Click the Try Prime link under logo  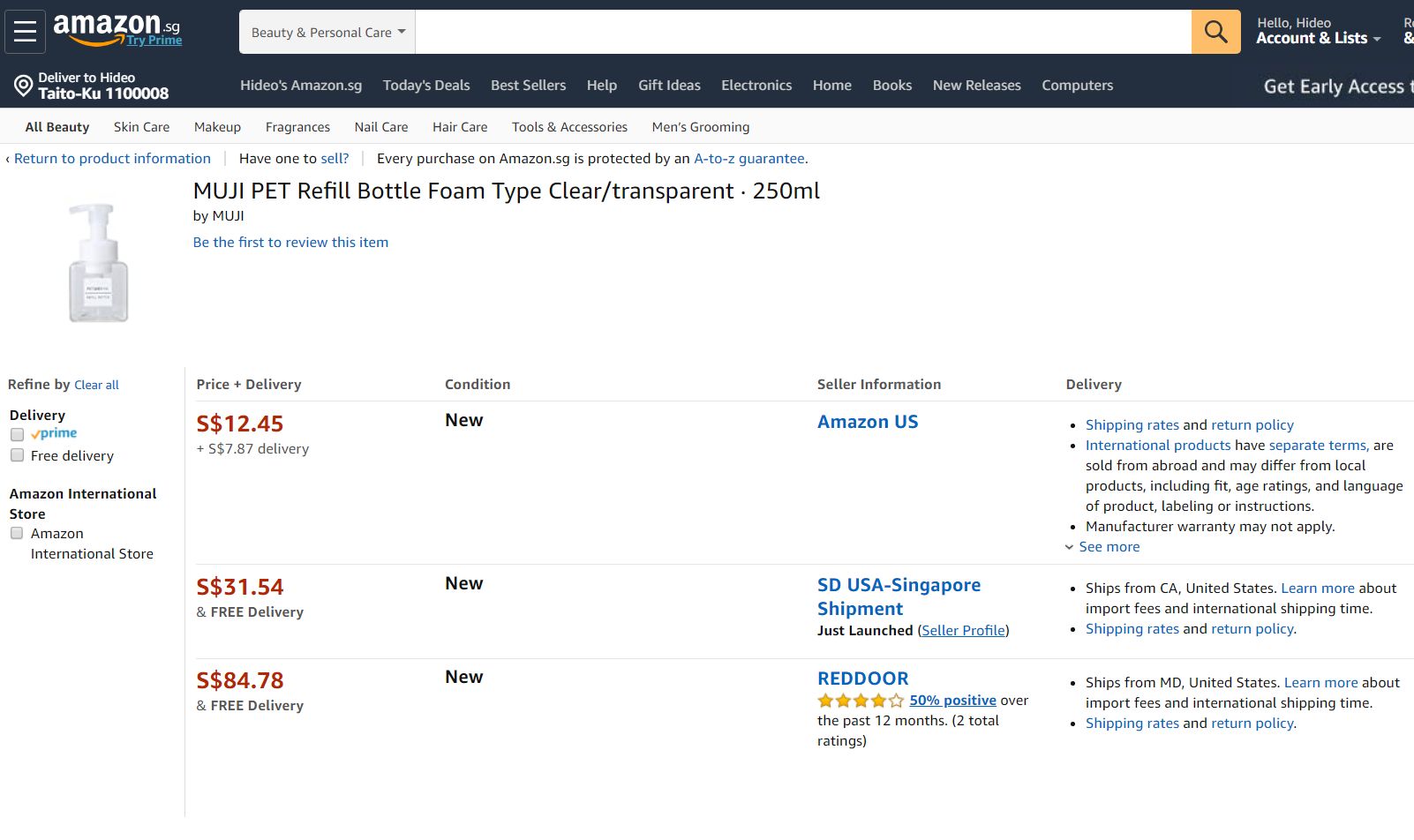point(154,40)
